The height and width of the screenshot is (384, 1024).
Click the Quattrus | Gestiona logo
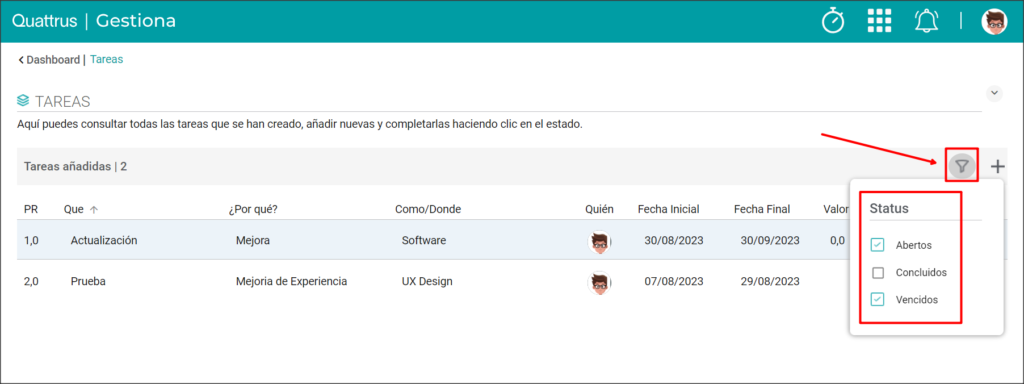[93, 21]
